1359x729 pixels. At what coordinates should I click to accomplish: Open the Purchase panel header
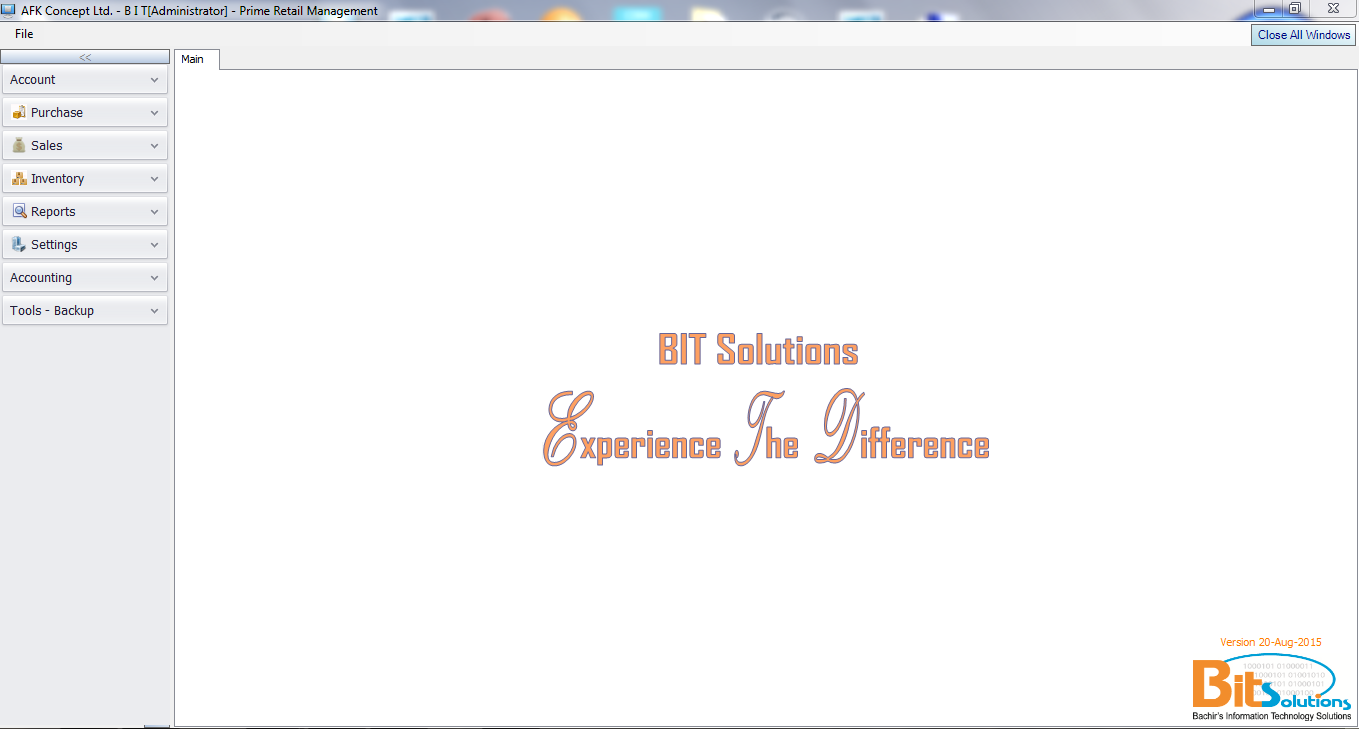[85, 113]
